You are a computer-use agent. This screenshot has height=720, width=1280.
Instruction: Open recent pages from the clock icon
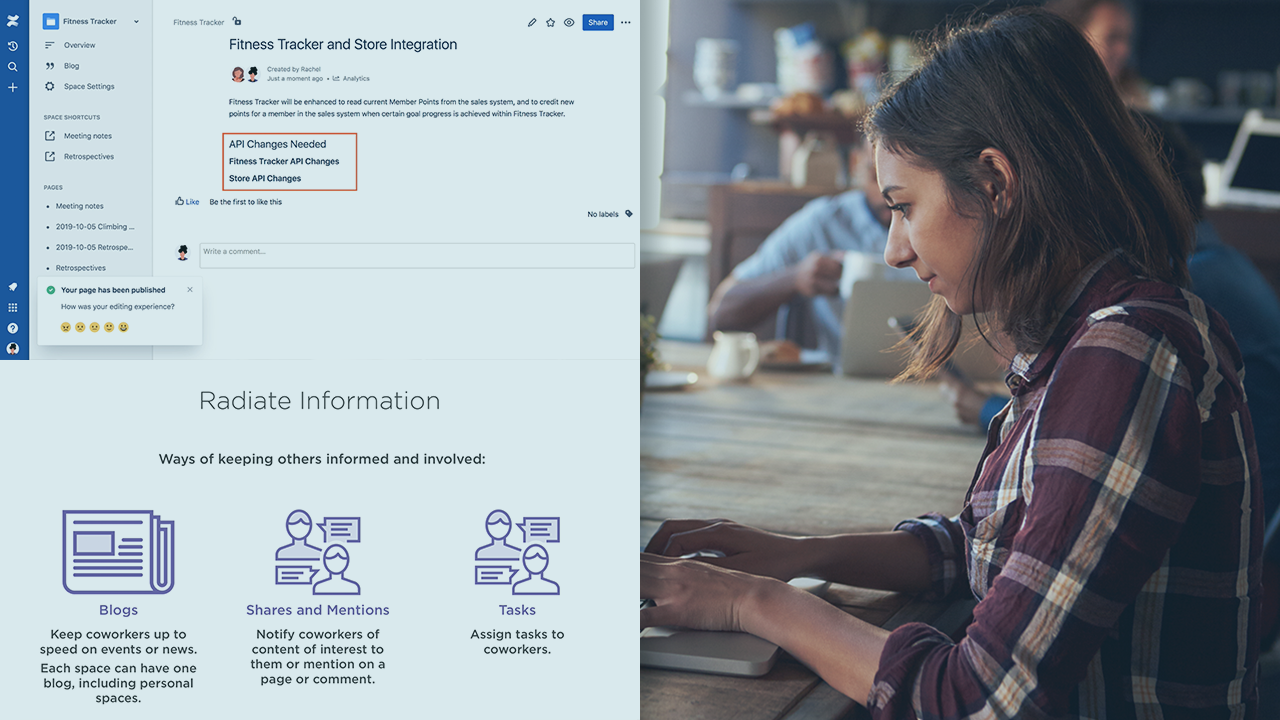click(13, 46)
